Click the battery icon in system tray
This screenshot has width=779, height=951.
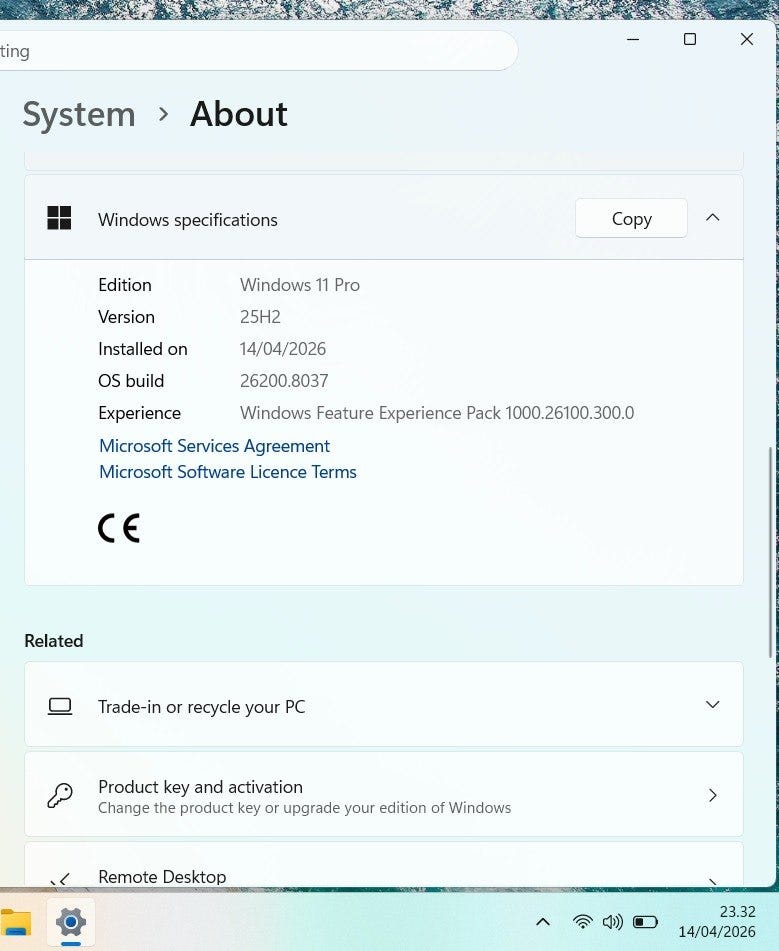645,922
